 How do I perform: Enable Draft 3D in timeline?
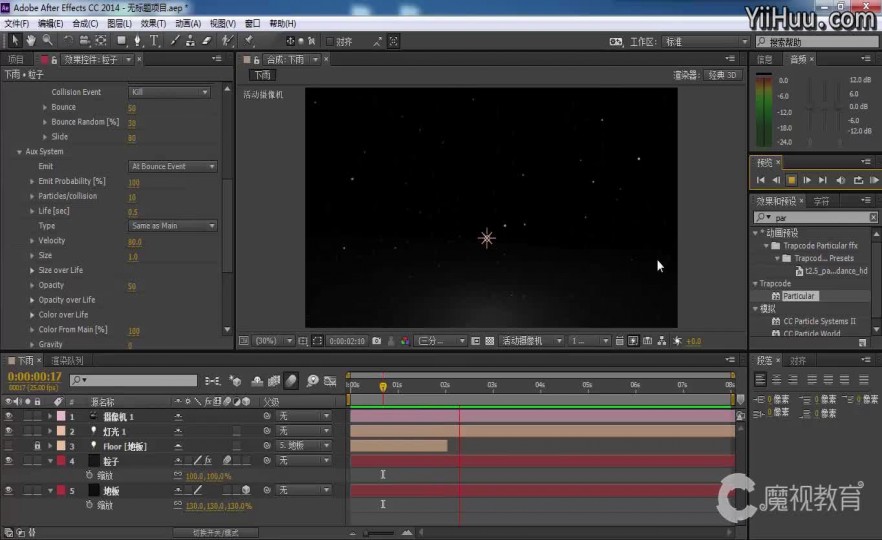tap(235, 381)
